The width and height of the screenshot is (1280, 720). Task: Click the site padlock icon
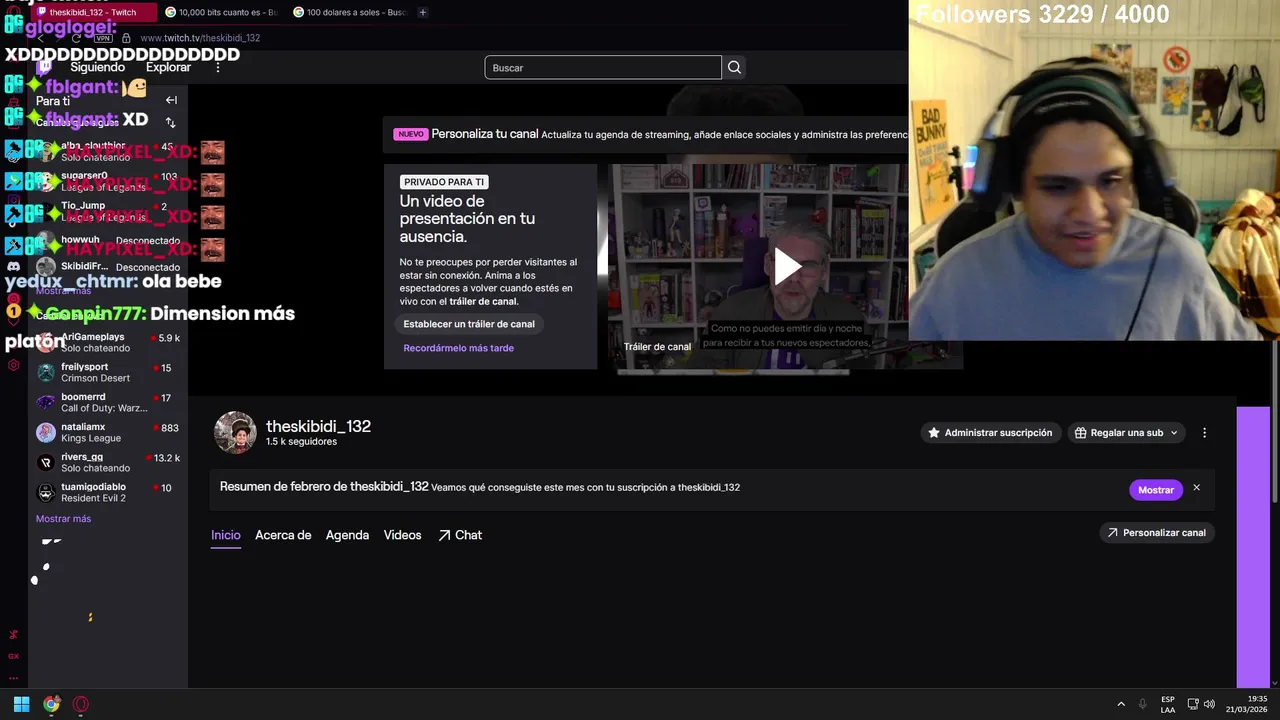point(126,38)
